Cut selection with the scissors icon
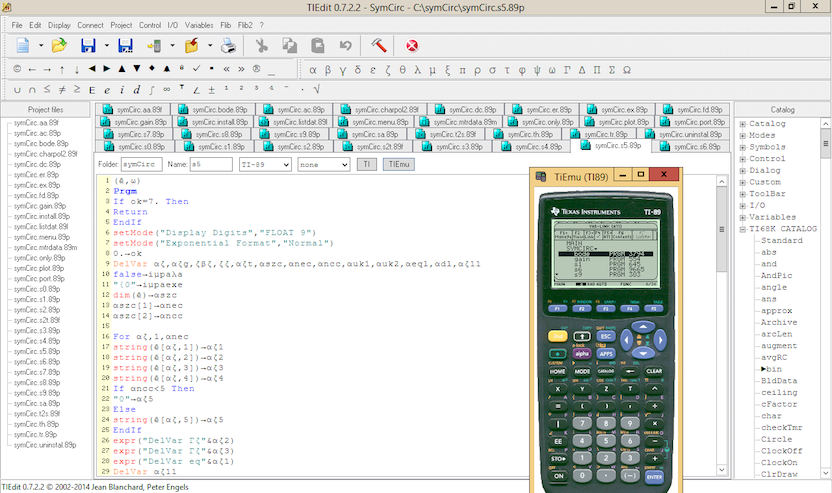This screenshot has height=493, width=832. click(x=261, y=46)
